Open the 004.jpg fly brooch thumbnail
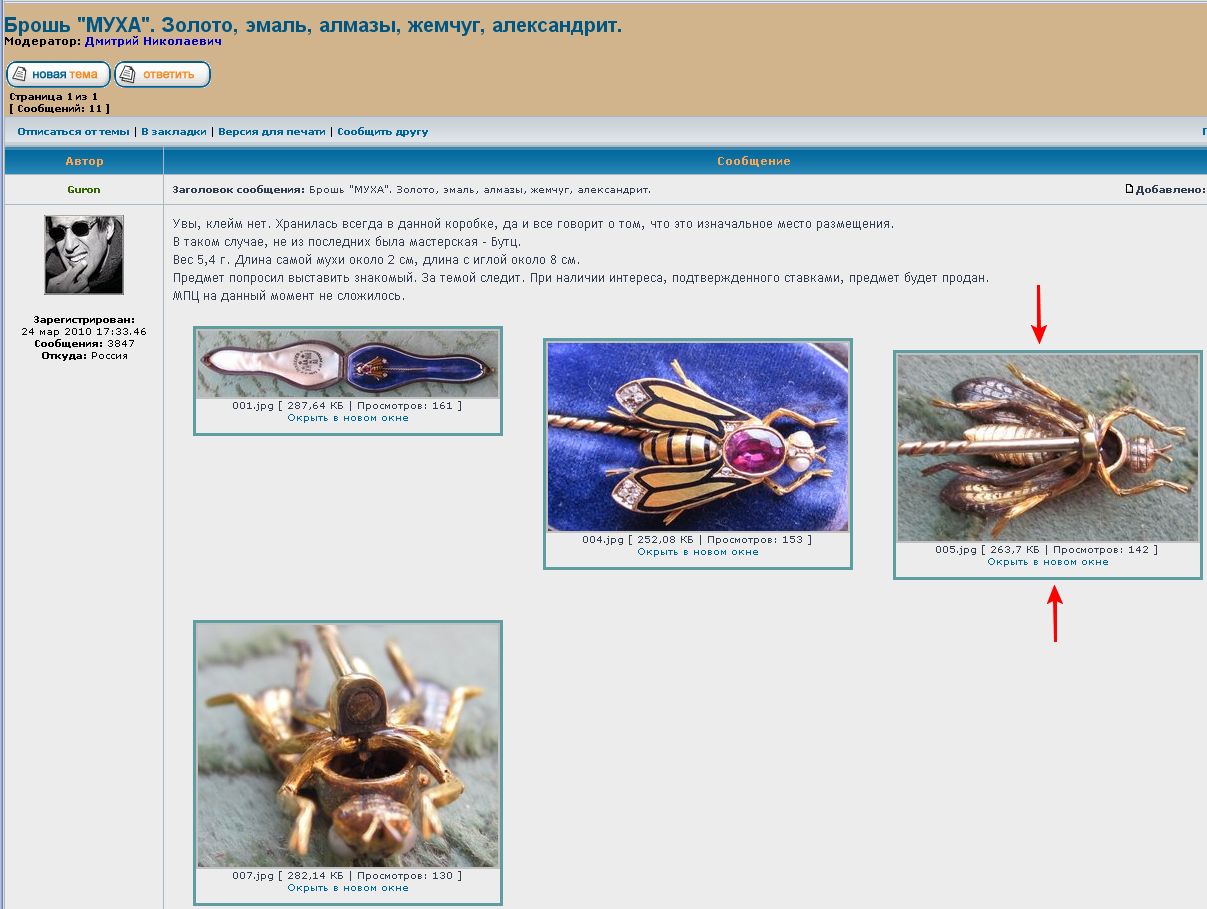 click(x=698, y=436)
